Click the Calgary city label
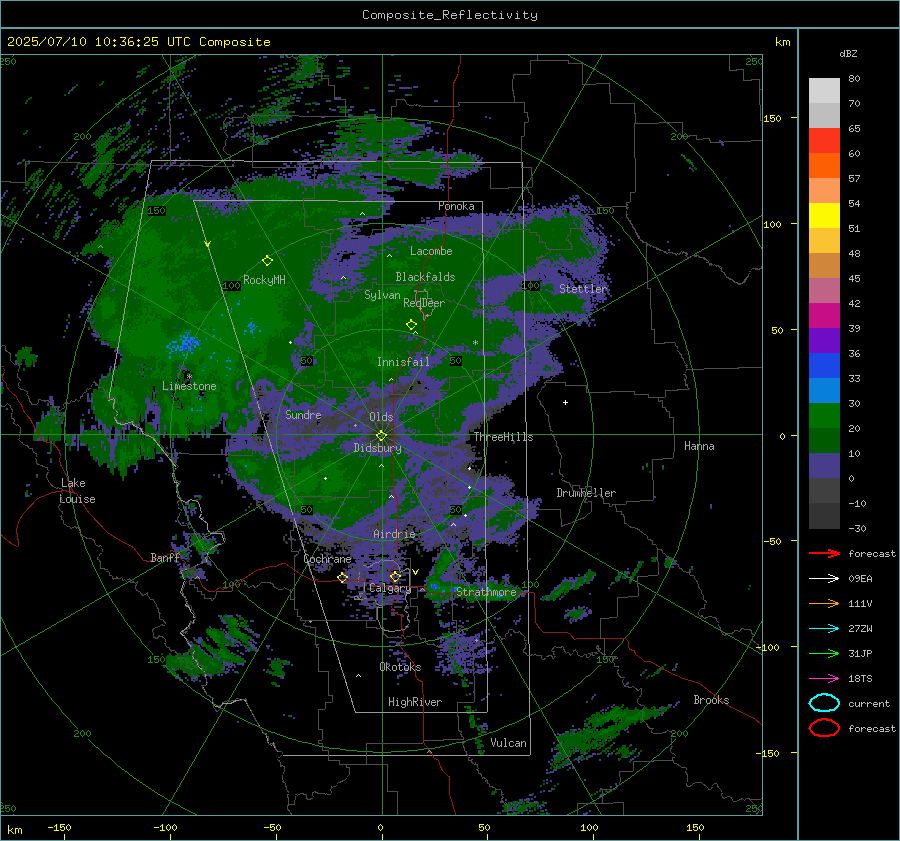This screenshot has width=900, height=841. [x=390, y=588]
